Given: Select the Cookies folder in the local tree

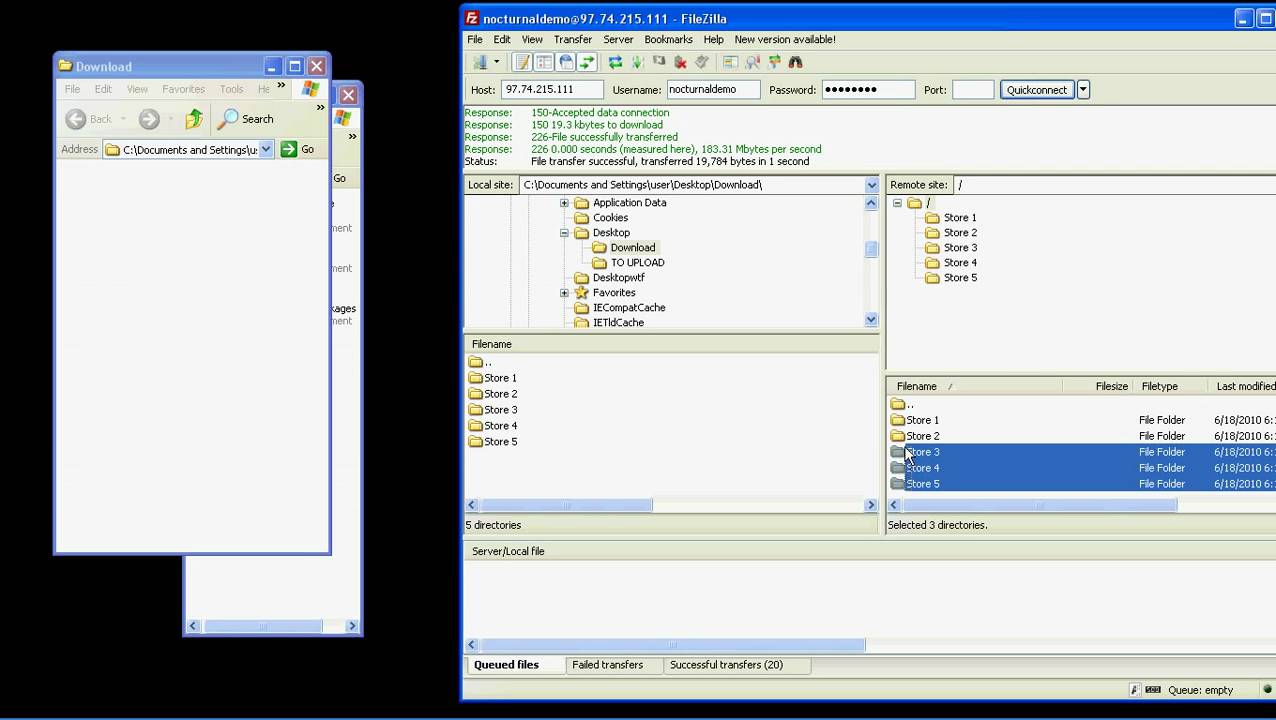Looking at the screenshot, I should click(610, 218).
